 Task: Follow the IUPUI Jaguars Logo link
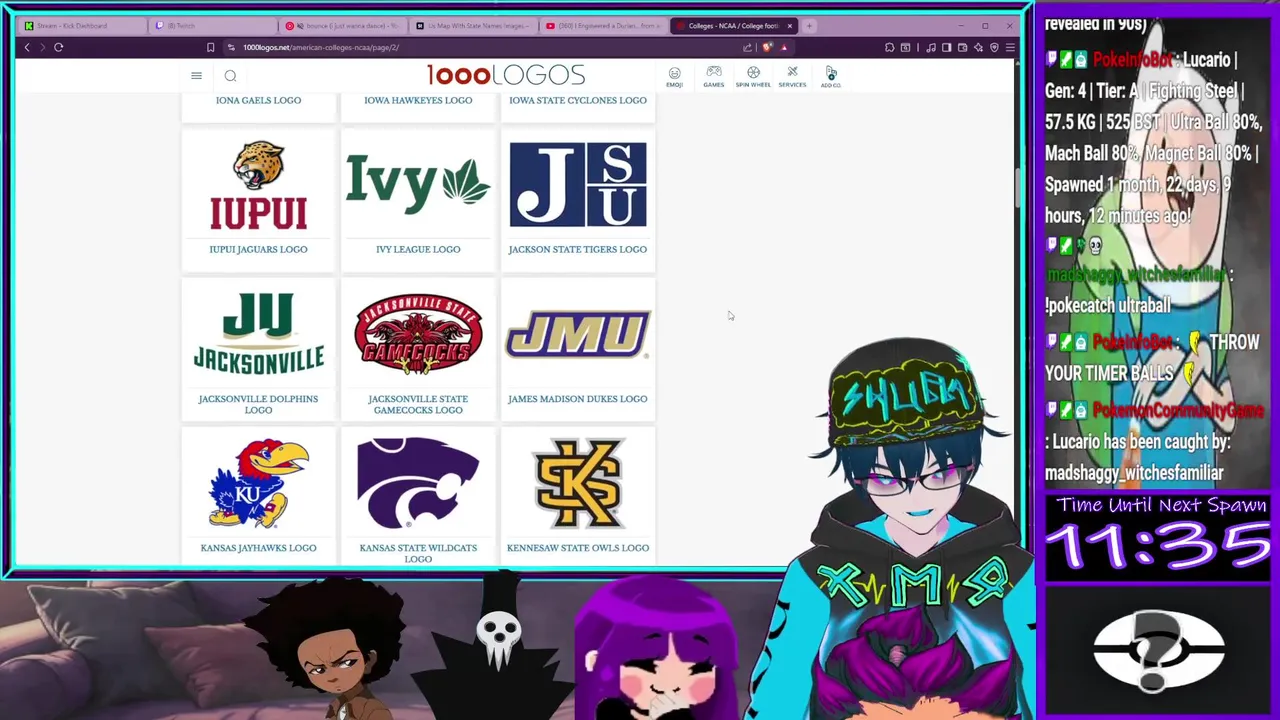(258, 249)
